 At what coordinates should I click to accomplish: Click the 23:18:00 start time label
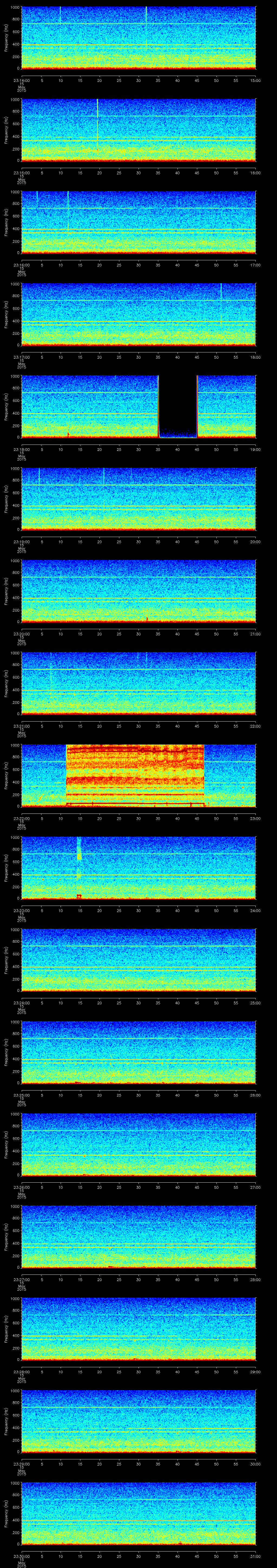click(x=21, y=449)
